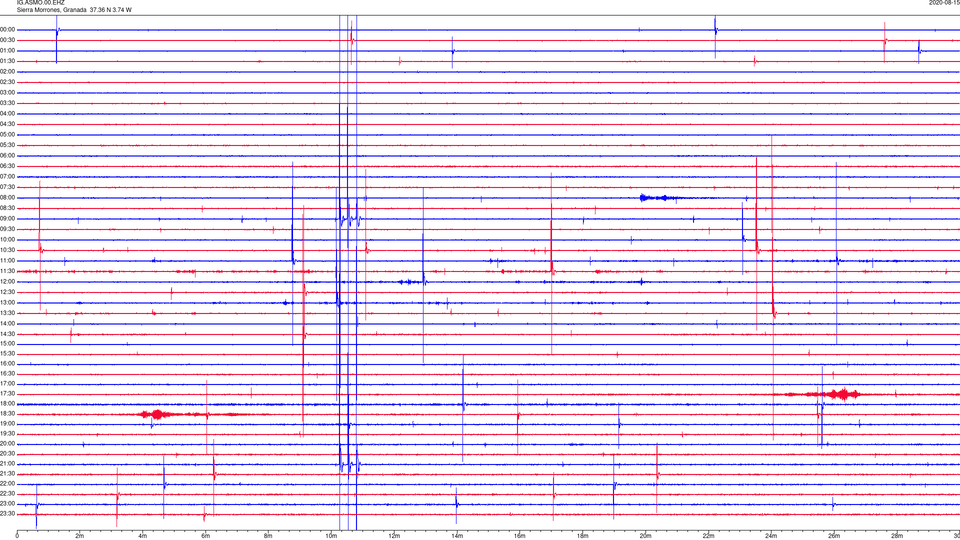Image resolution: width=960 pixels, height=540 pixels.
Task: Select the 14:00 trace time label
Action: 8,323
